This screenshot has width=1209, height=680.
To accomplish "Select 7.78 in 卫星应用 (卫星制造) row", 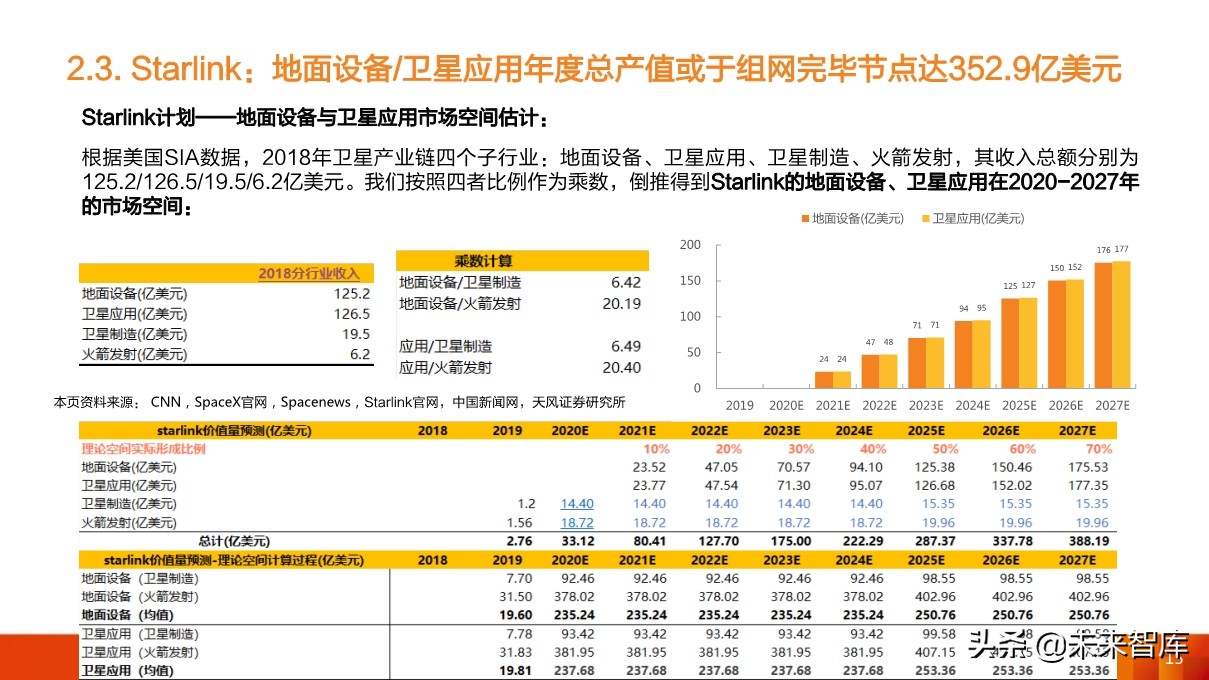I will coord(520,635).
